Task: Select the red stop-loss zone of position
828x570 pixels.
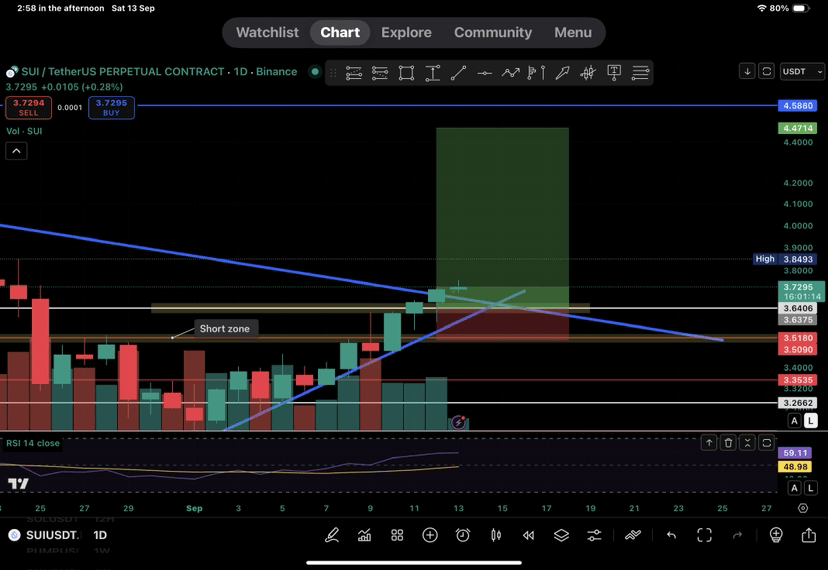Action: click(502, 324)
